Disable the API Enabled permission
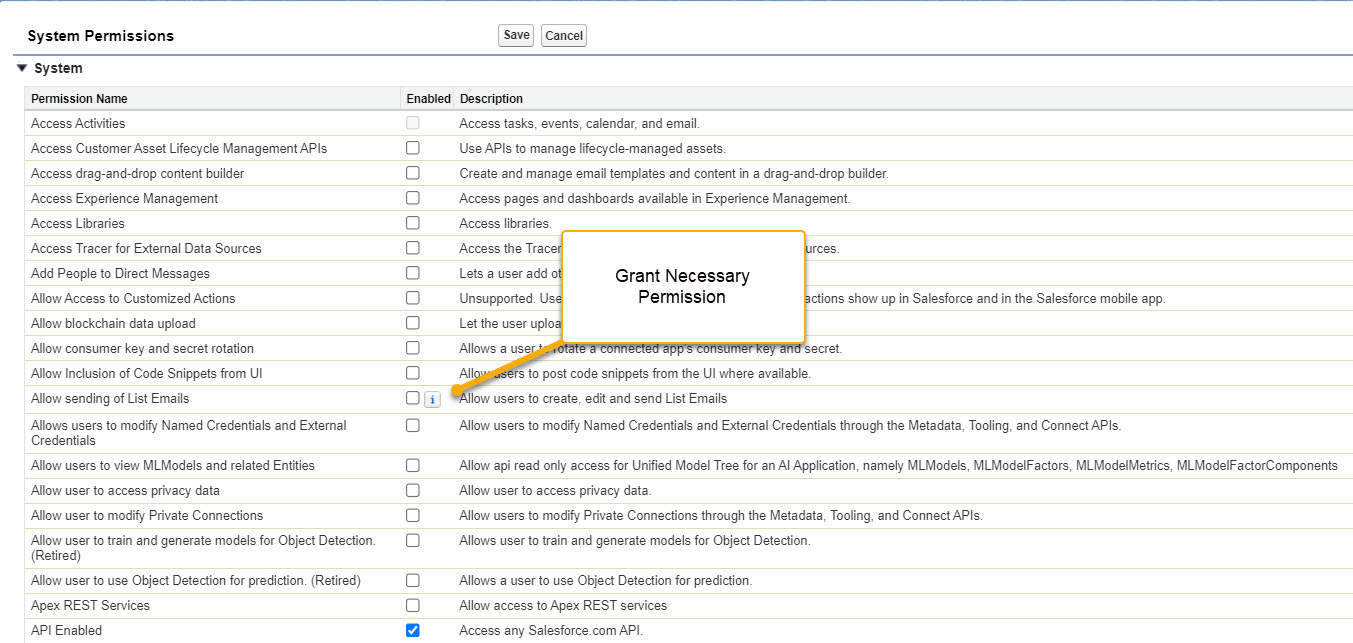Viewport: 1353px width, 643px height. 412,630
